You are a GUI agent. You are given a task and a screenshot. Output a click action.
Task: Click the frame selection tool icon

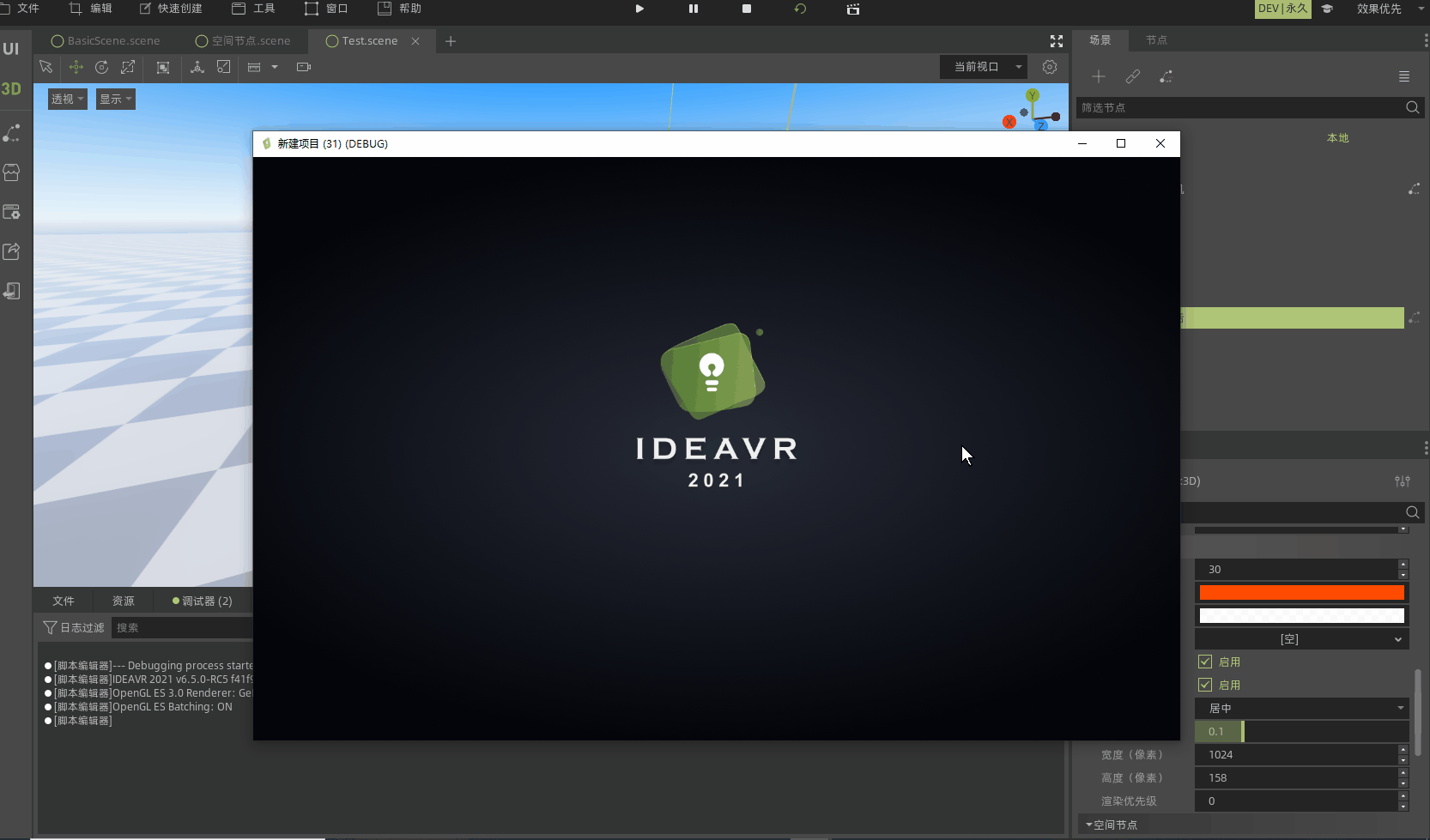pos(163,67)
